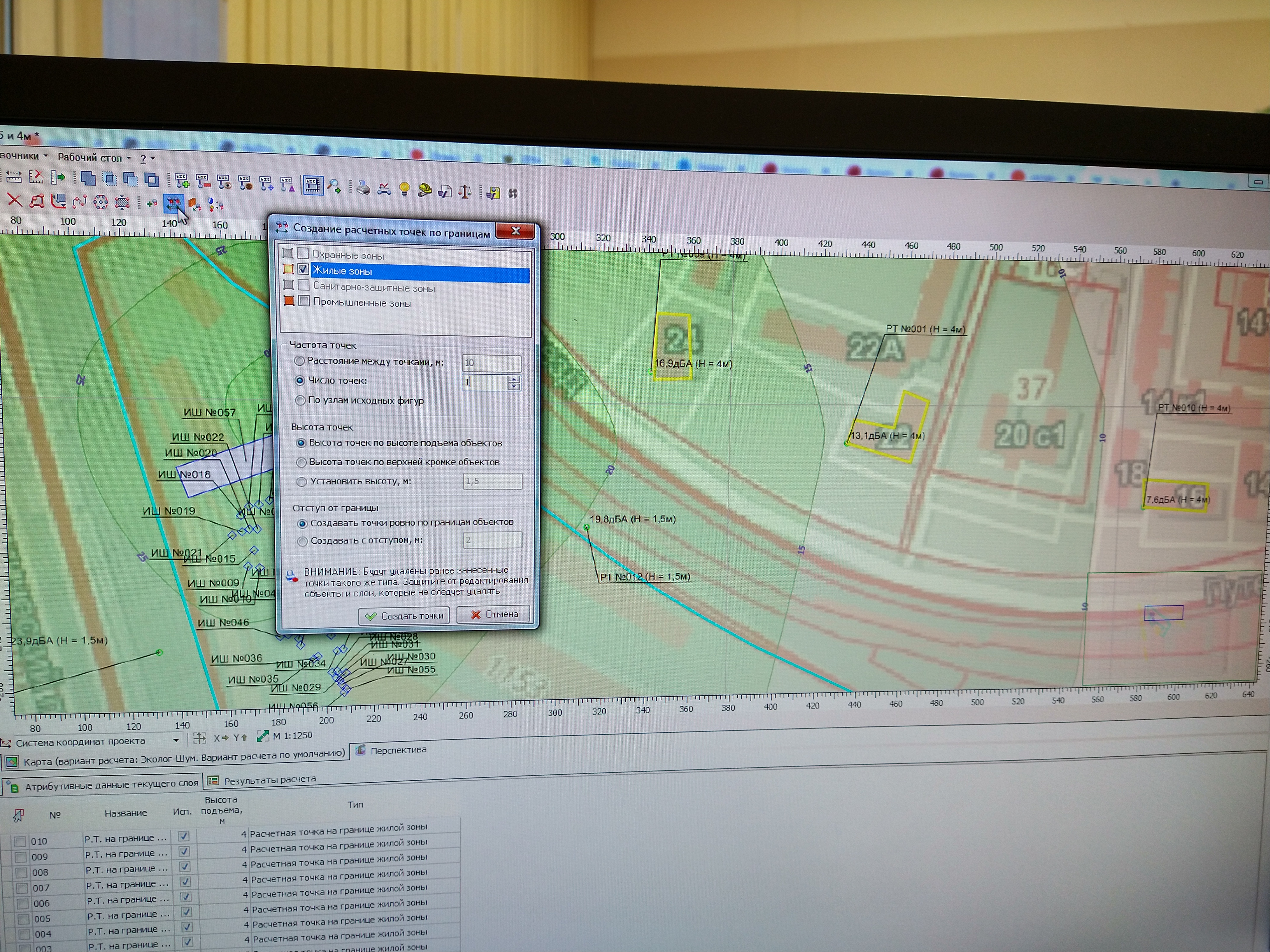Click the printer icon in toolbar

[363, 188]
